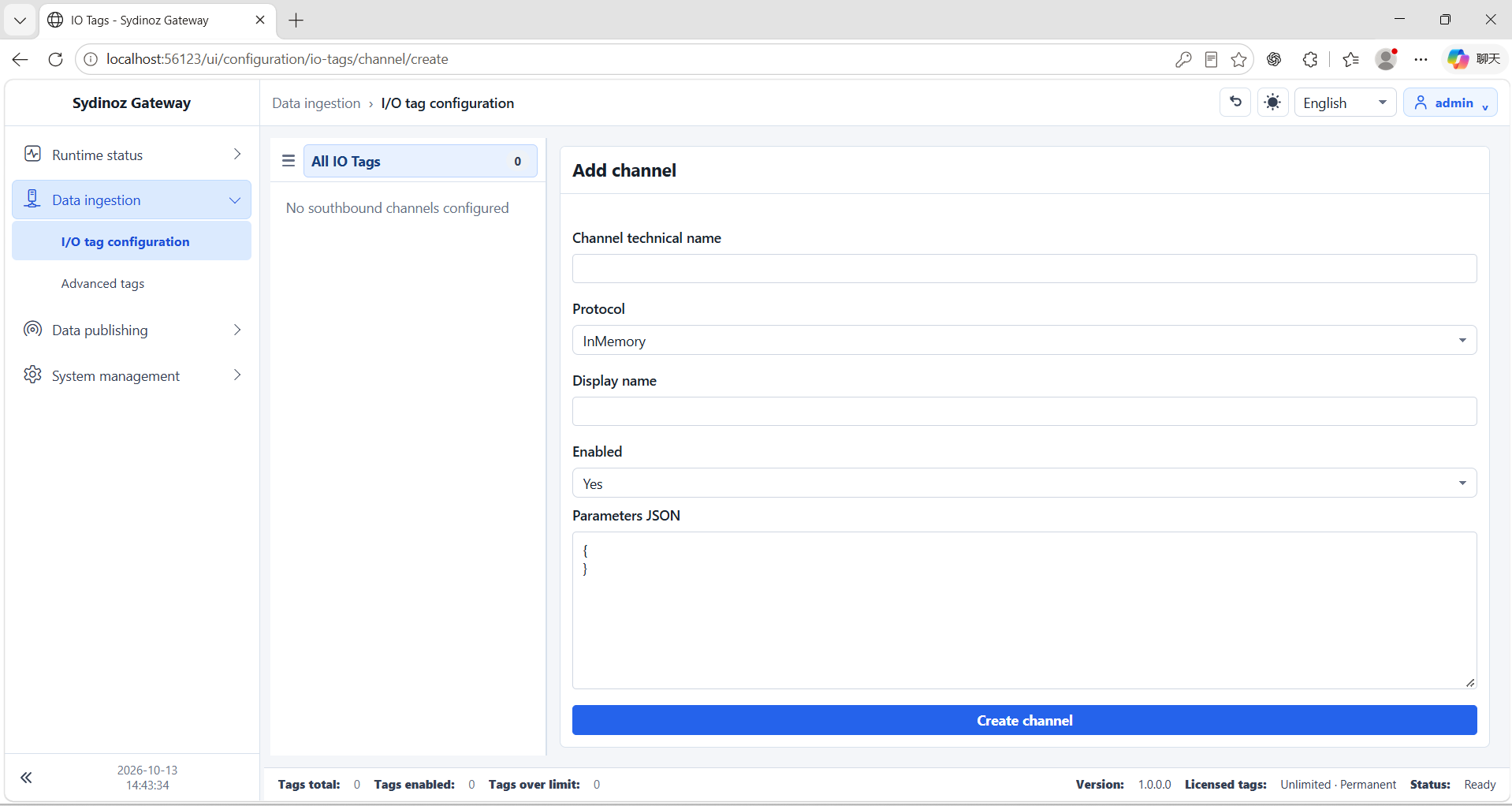Screen dimensions: 1512x806
Task: Collapse the sidebar with double-chevron icon
Action: point(26,778)
